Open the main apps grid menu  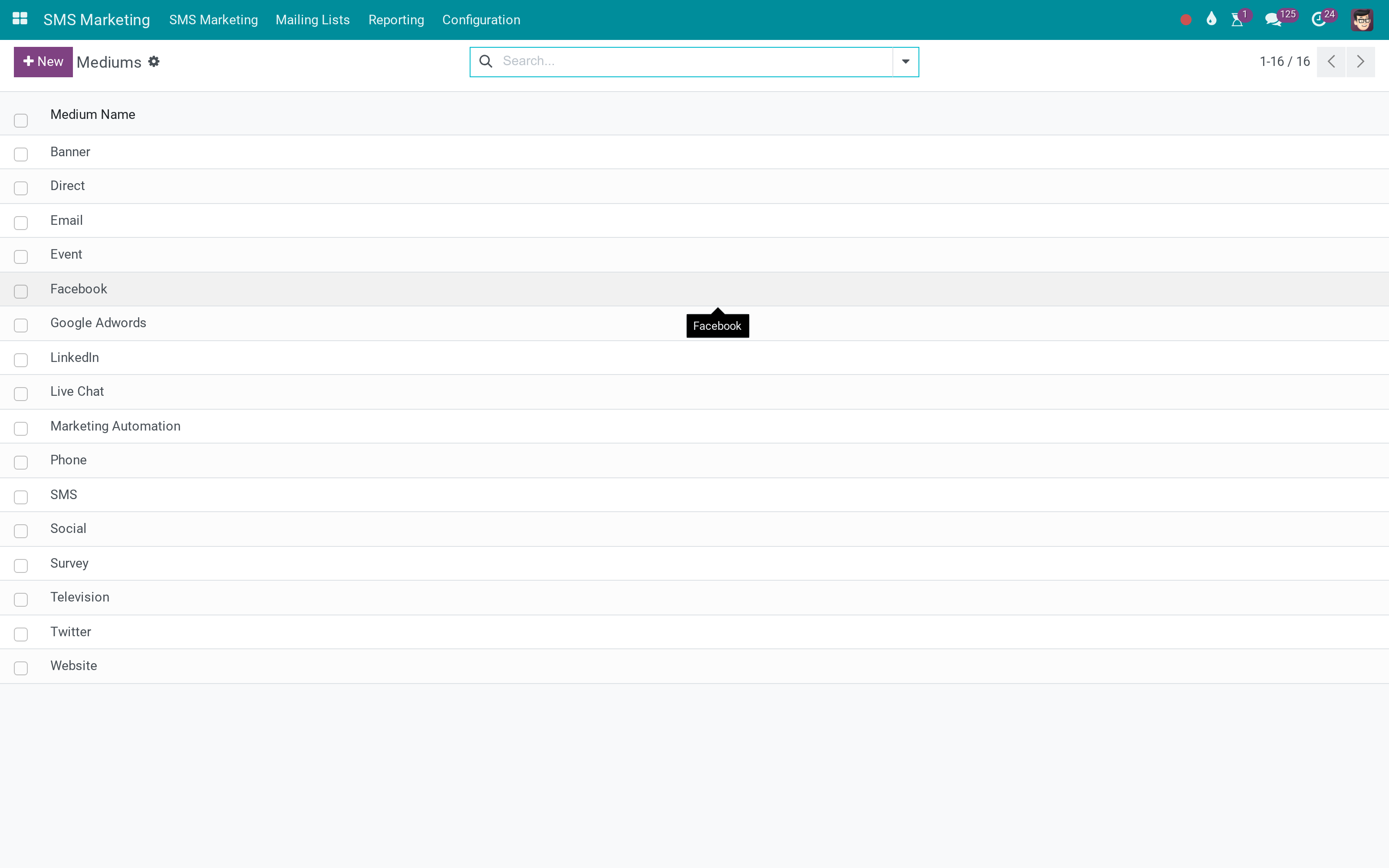point(20,19)
